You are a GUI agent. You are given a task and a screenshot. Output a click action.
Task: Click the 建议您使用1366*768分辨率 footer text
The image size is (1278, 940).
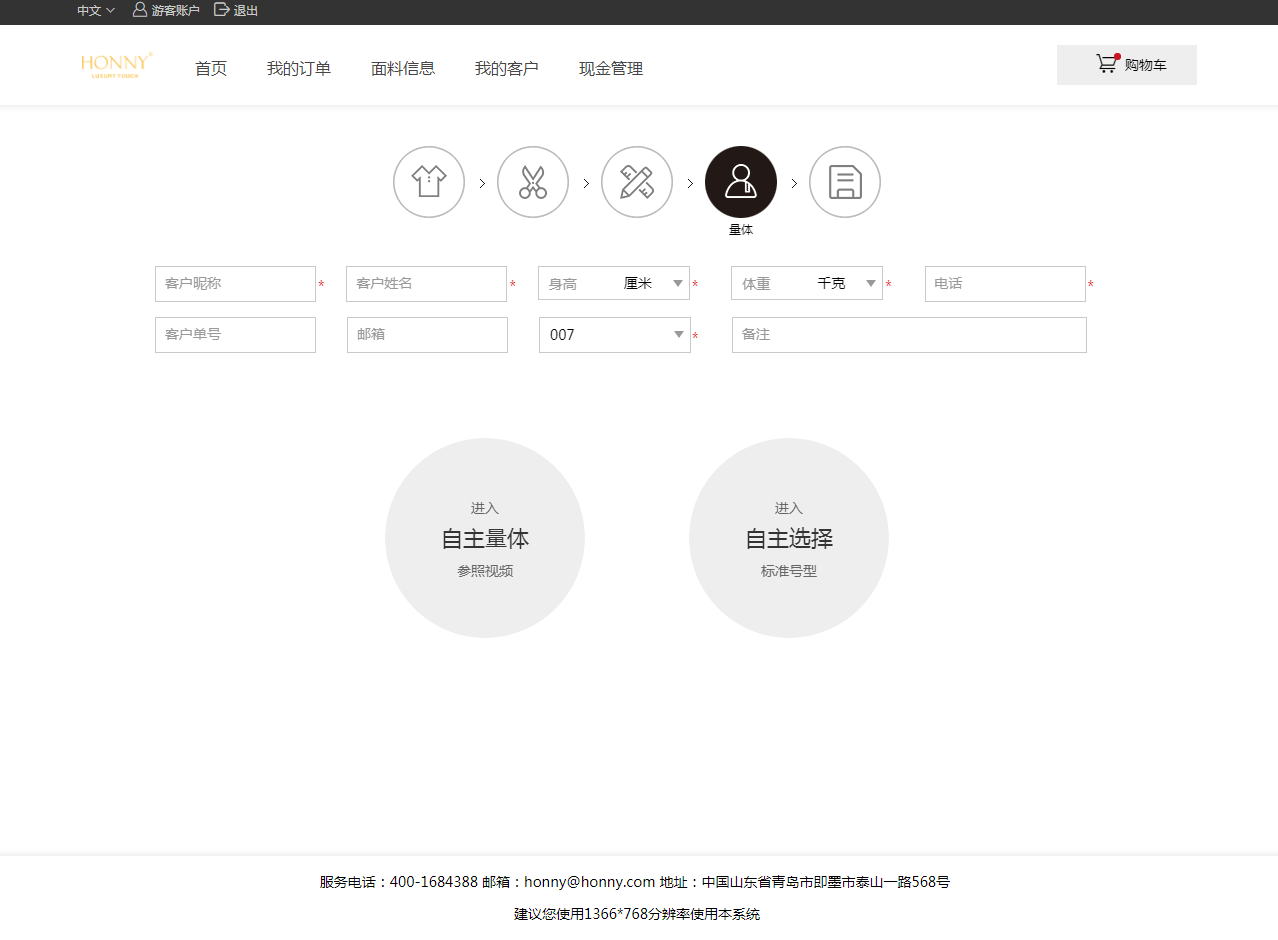pyautogui.click(x=637, y=914)
